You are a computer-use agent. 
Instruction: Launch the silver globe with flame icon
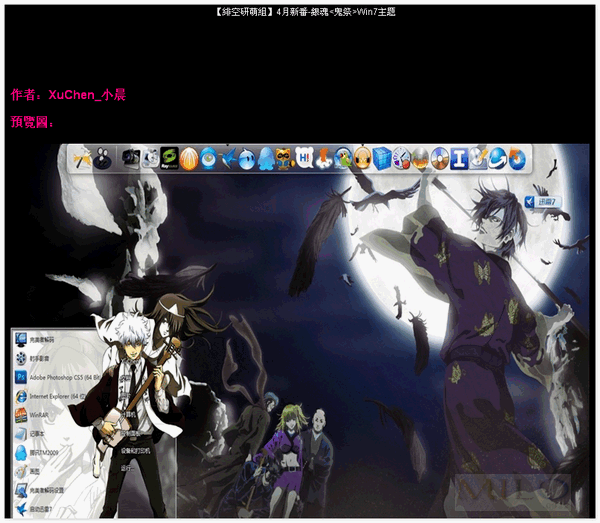click(x=420, y=158)
